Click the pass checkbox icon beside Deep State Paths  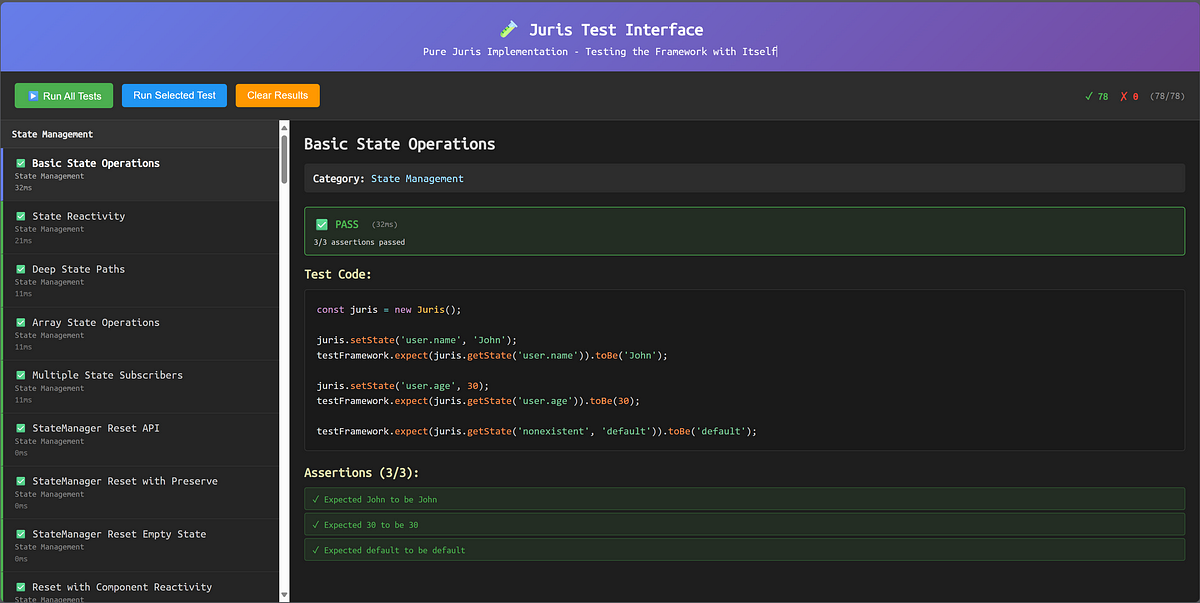pyautogui.click(x=20, y=269)
